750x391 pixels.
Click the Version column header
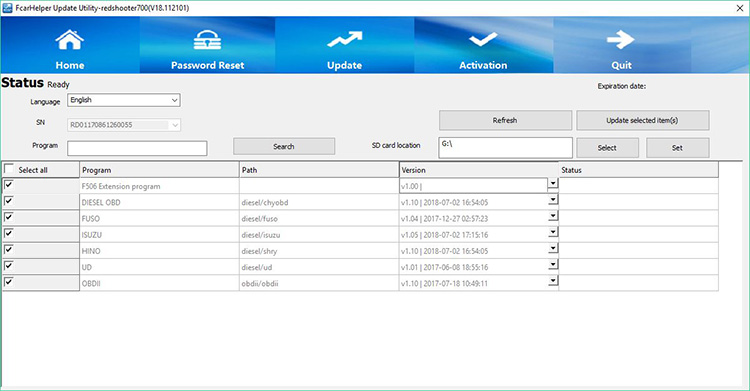(x=479, y=170)
